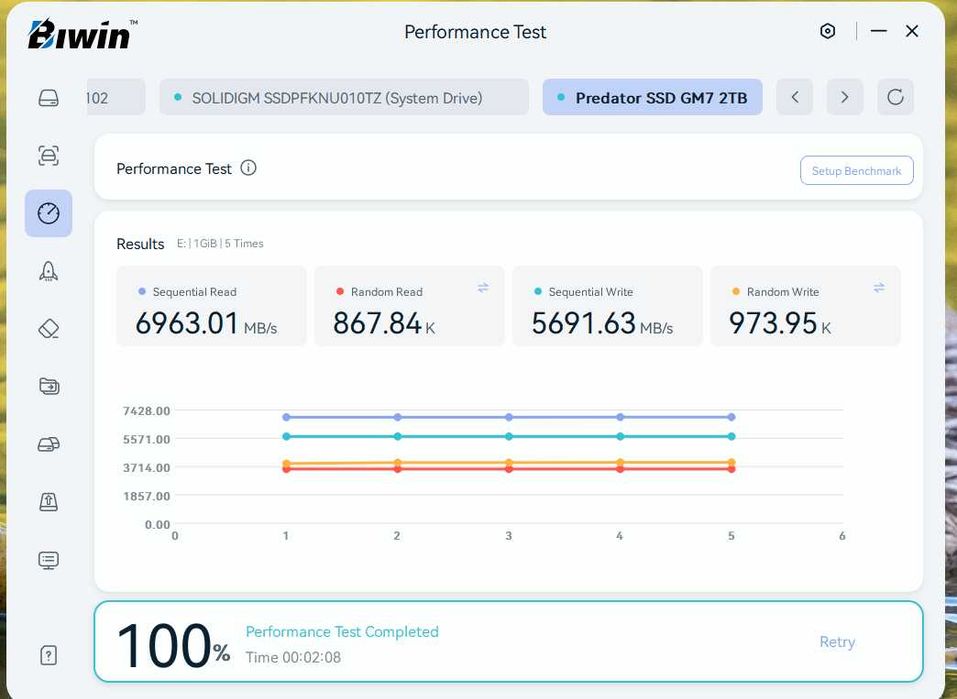
Task: Click the orange Random Write legend dot
Action: coord(736,292)
